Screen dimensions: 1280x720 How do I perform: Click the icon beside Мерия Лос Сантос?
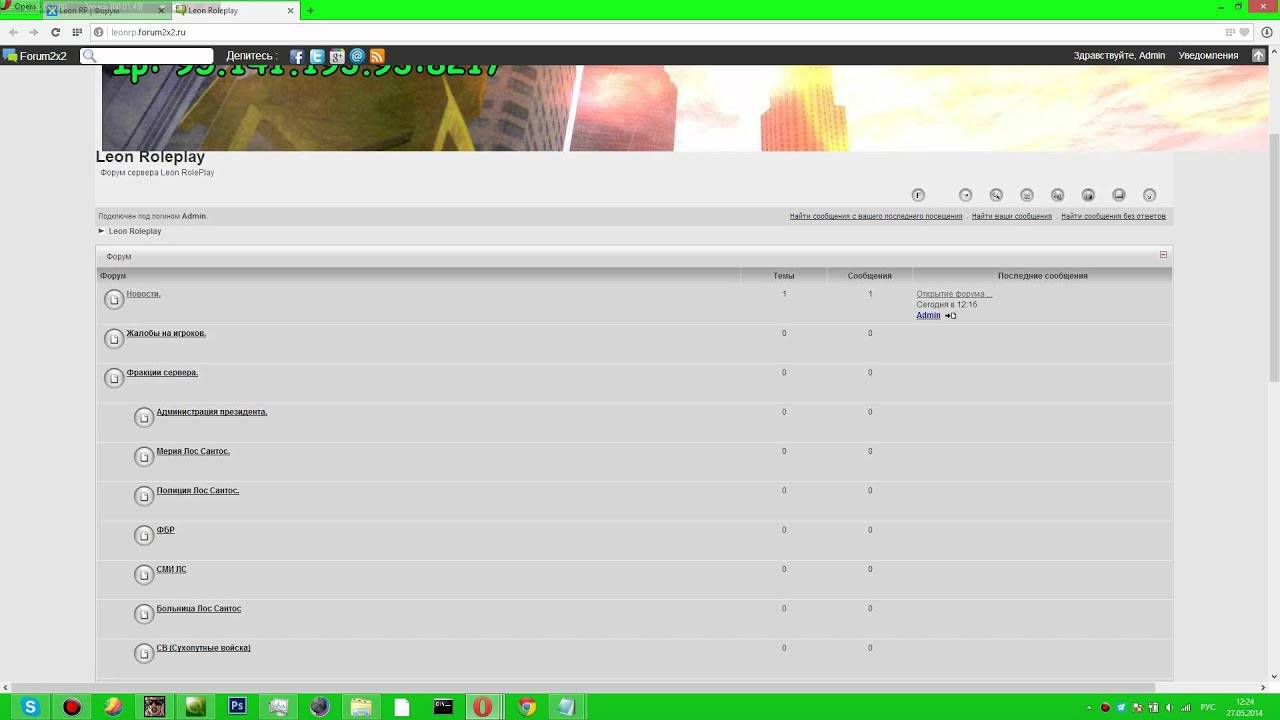(144, 456)
